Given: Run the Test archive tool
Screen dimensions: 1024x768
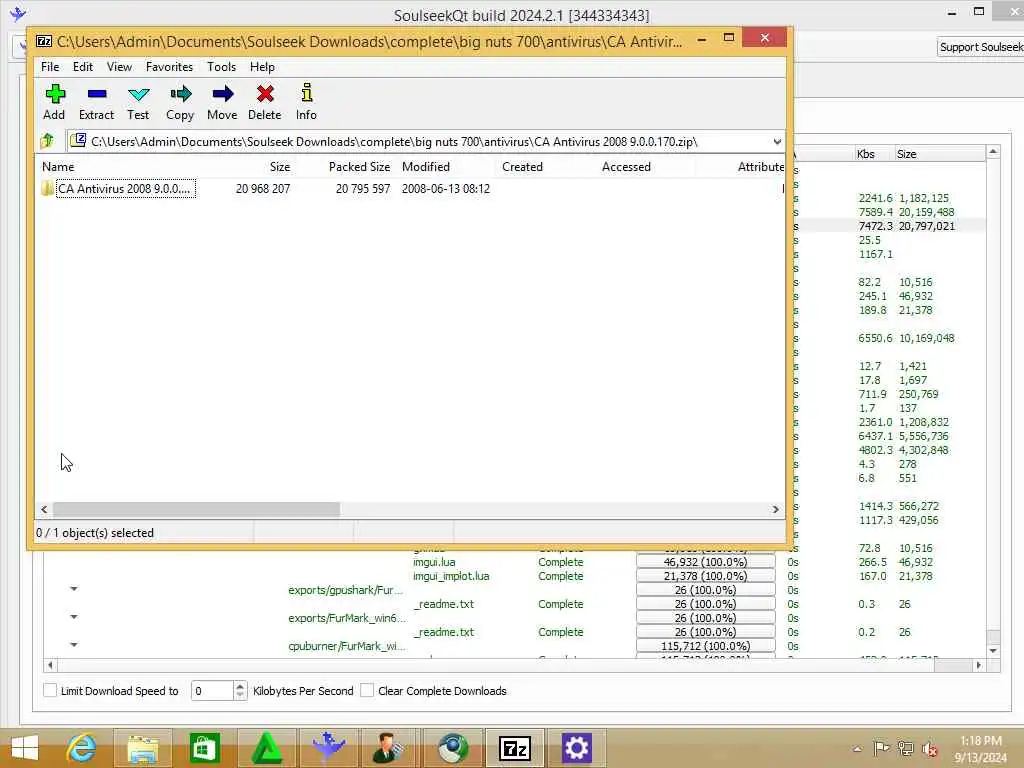Looking at the screenshot, I should [x=138, y=103].
